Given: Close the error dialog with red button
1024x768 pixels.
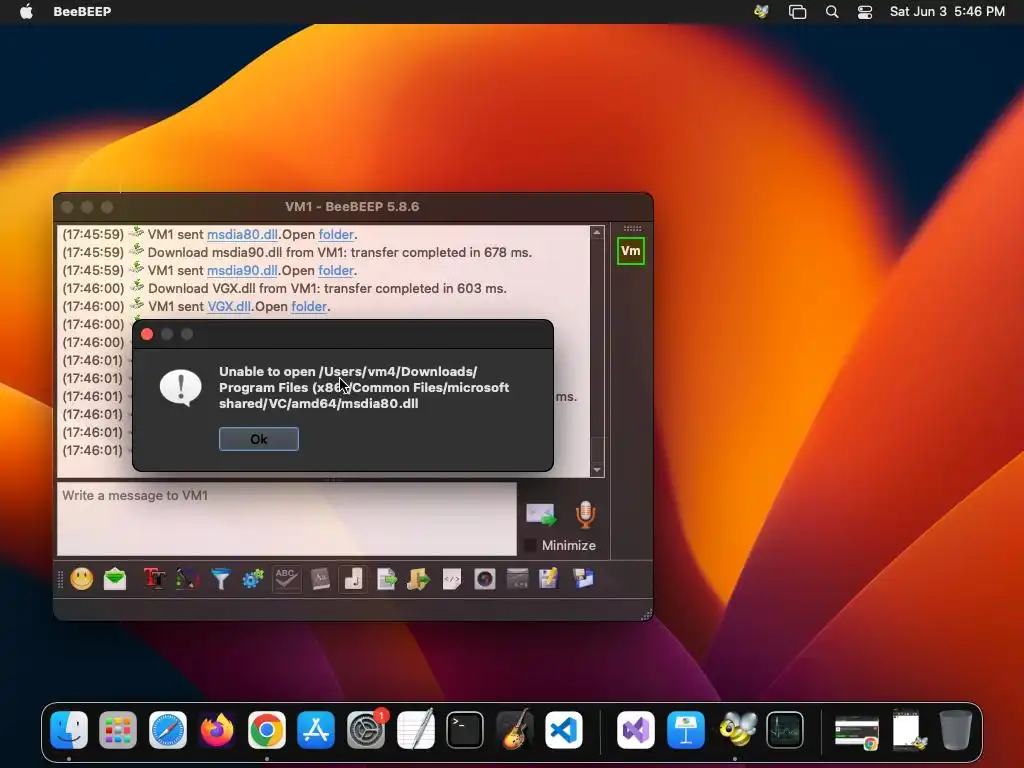Looking at the screenshot, I should pyautogui.click(x=148, y=334).
